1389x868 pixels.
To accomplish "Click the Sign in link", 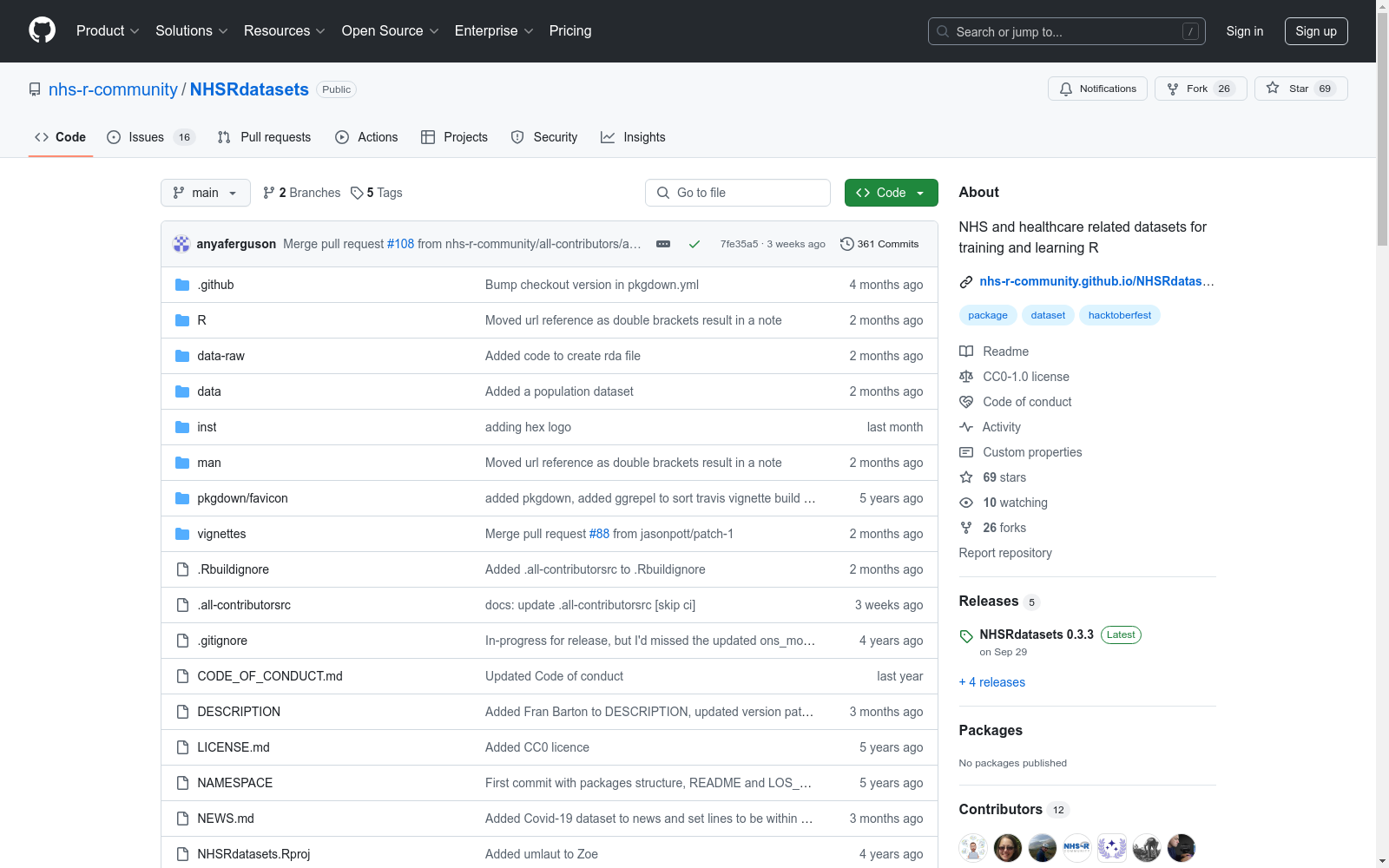I will pyautogui.click(x=1245, y=31).
